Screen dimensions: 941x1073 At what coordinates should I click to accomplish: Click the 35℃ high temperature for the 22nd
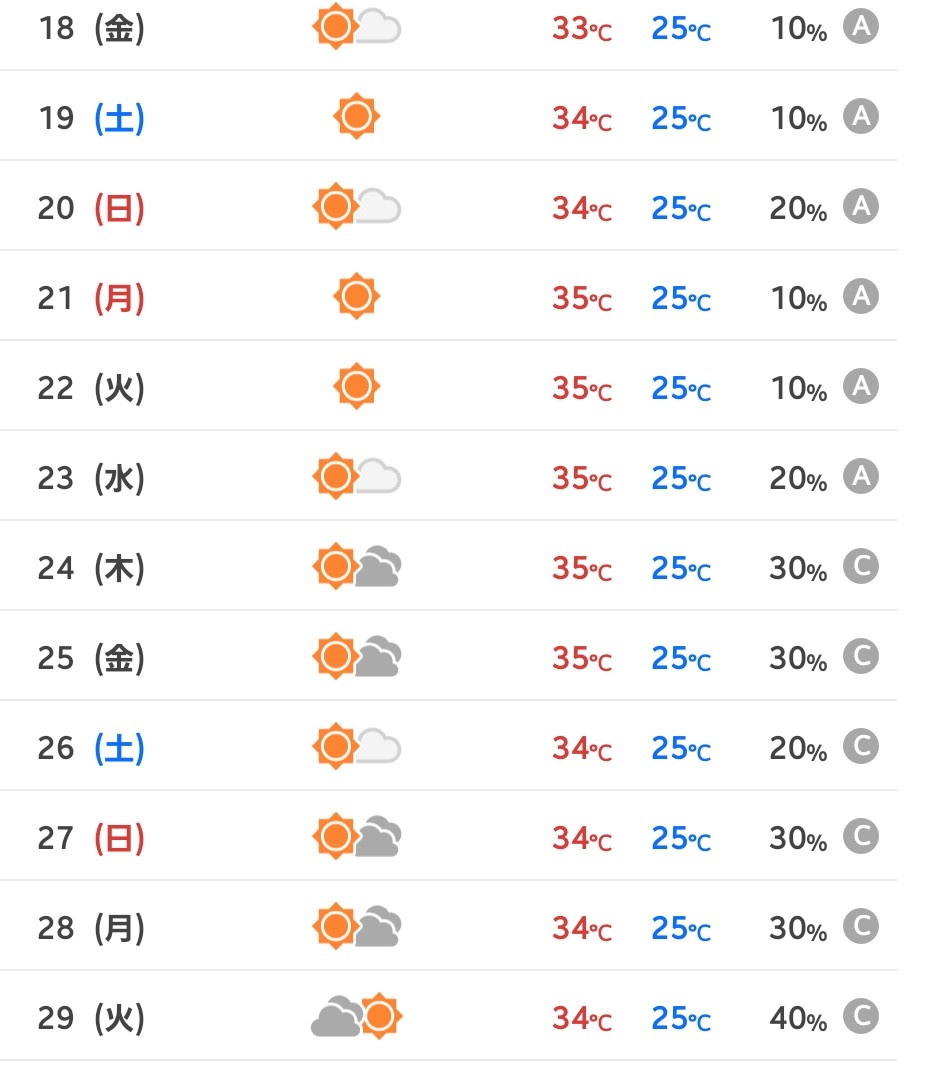(582, 388)
